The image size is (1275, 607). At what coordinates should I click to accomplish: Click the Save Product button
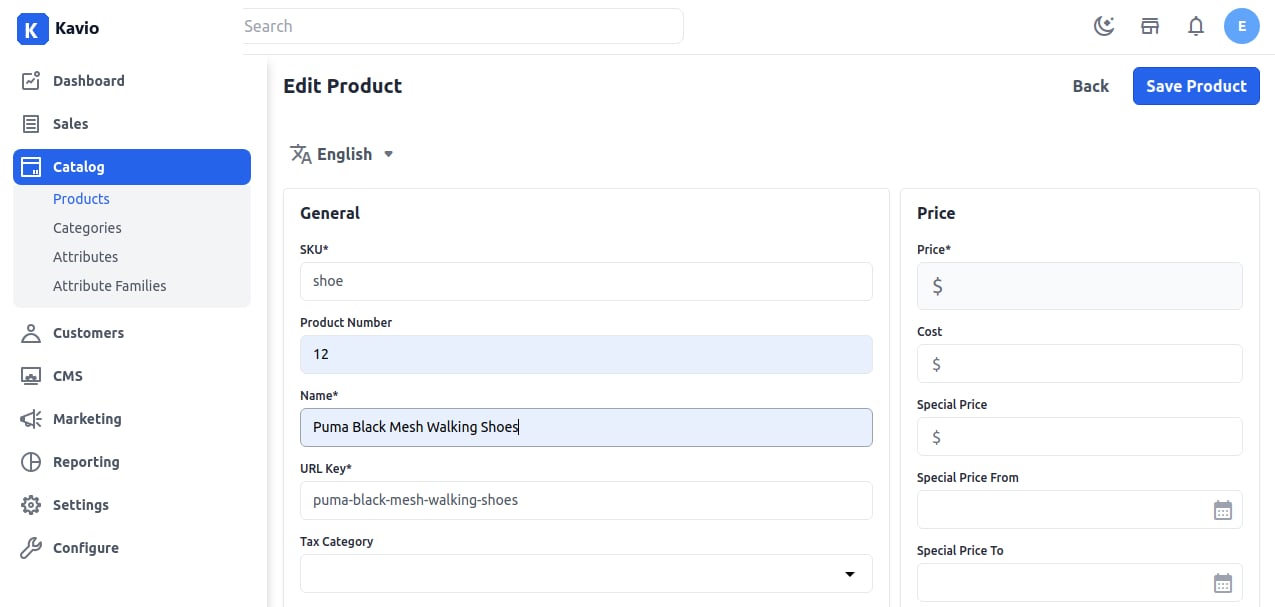[1196, 86]
